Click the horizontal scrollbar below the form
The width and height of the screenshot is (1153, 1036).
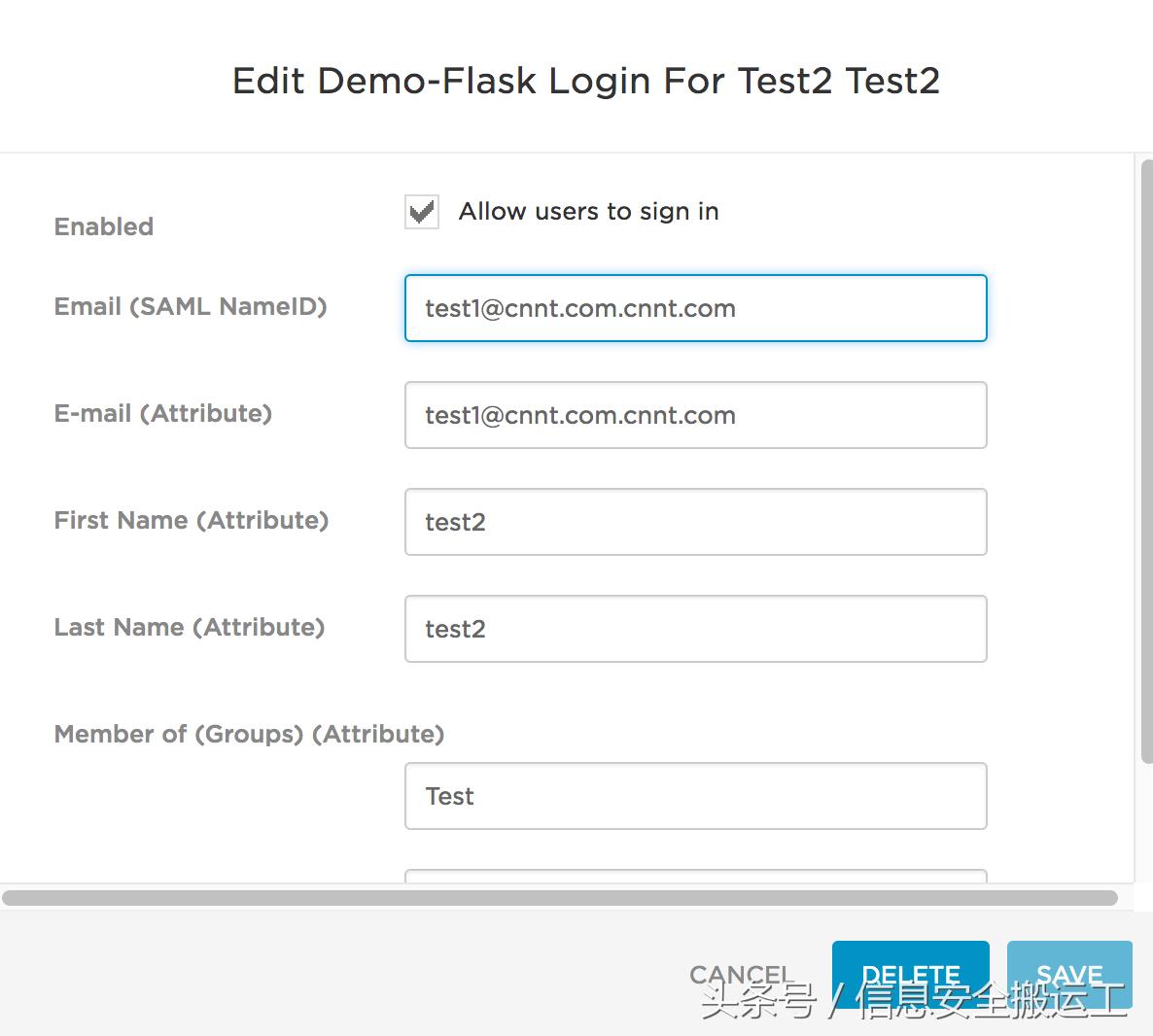pos(559,898)
